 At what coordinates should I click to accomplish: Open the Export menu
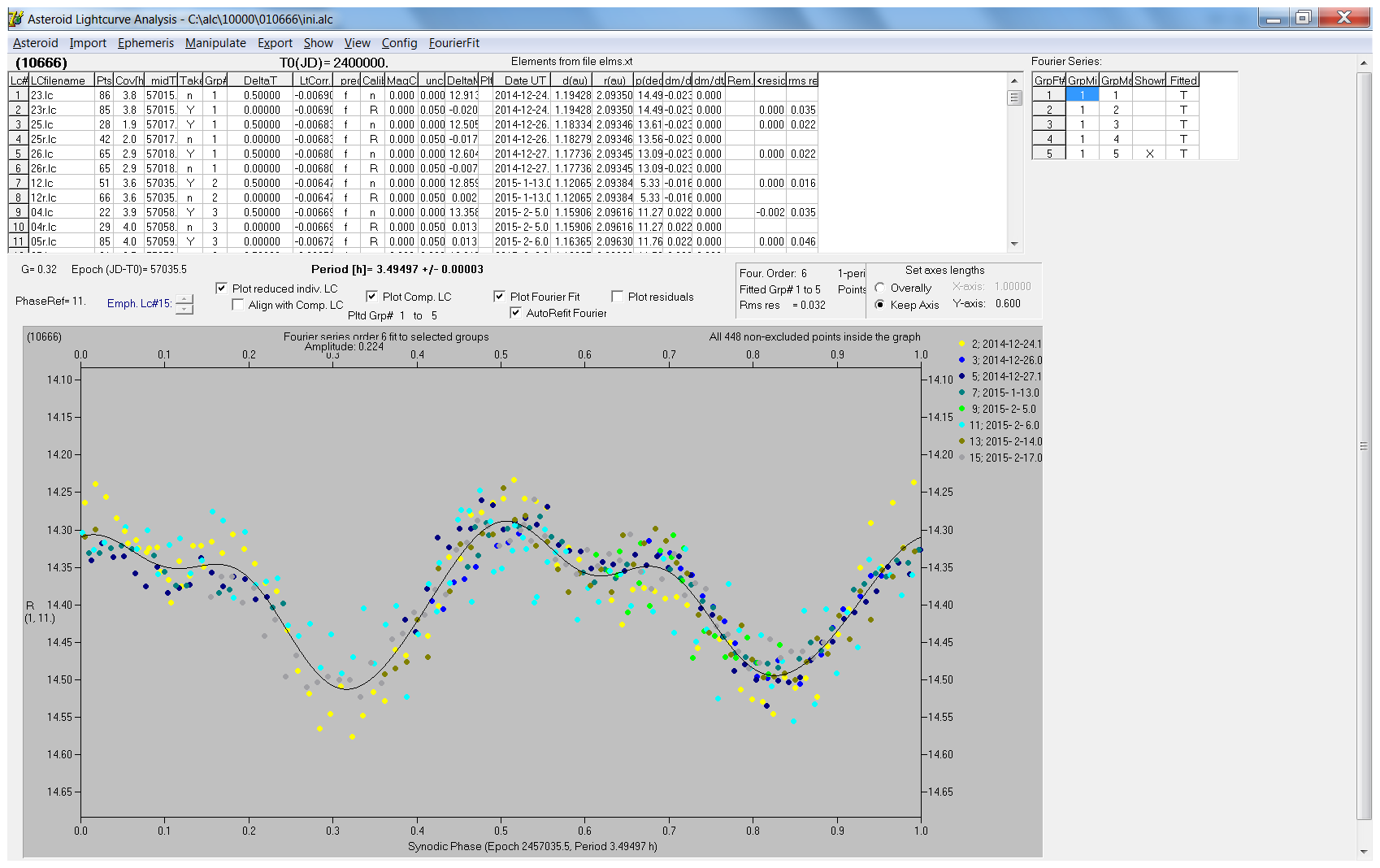point(275,43)
